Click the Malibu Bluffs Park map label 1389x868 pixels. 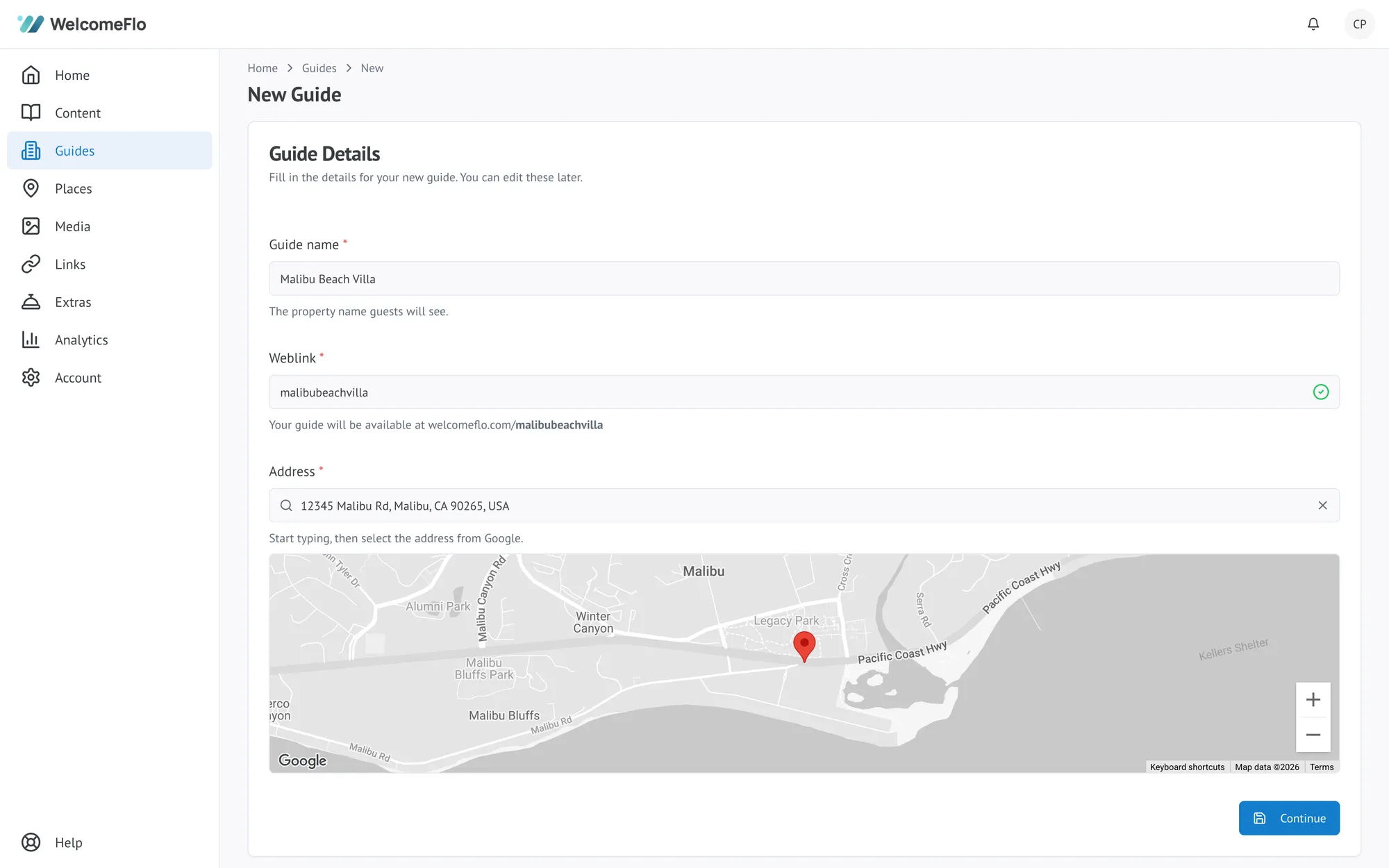click(484, 669)
